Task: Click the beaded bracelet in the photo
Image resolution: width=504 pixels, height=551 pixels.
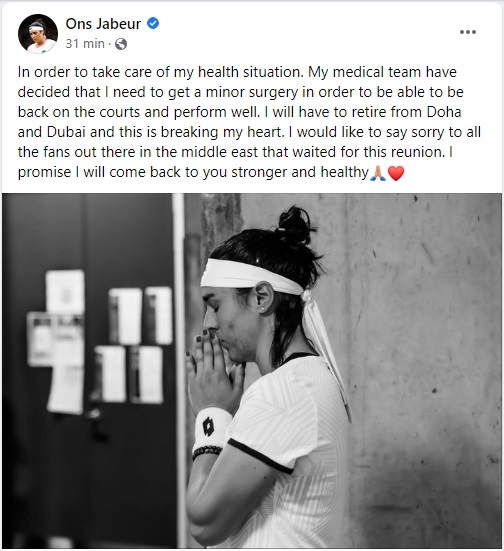Action: tap(207, 452)
